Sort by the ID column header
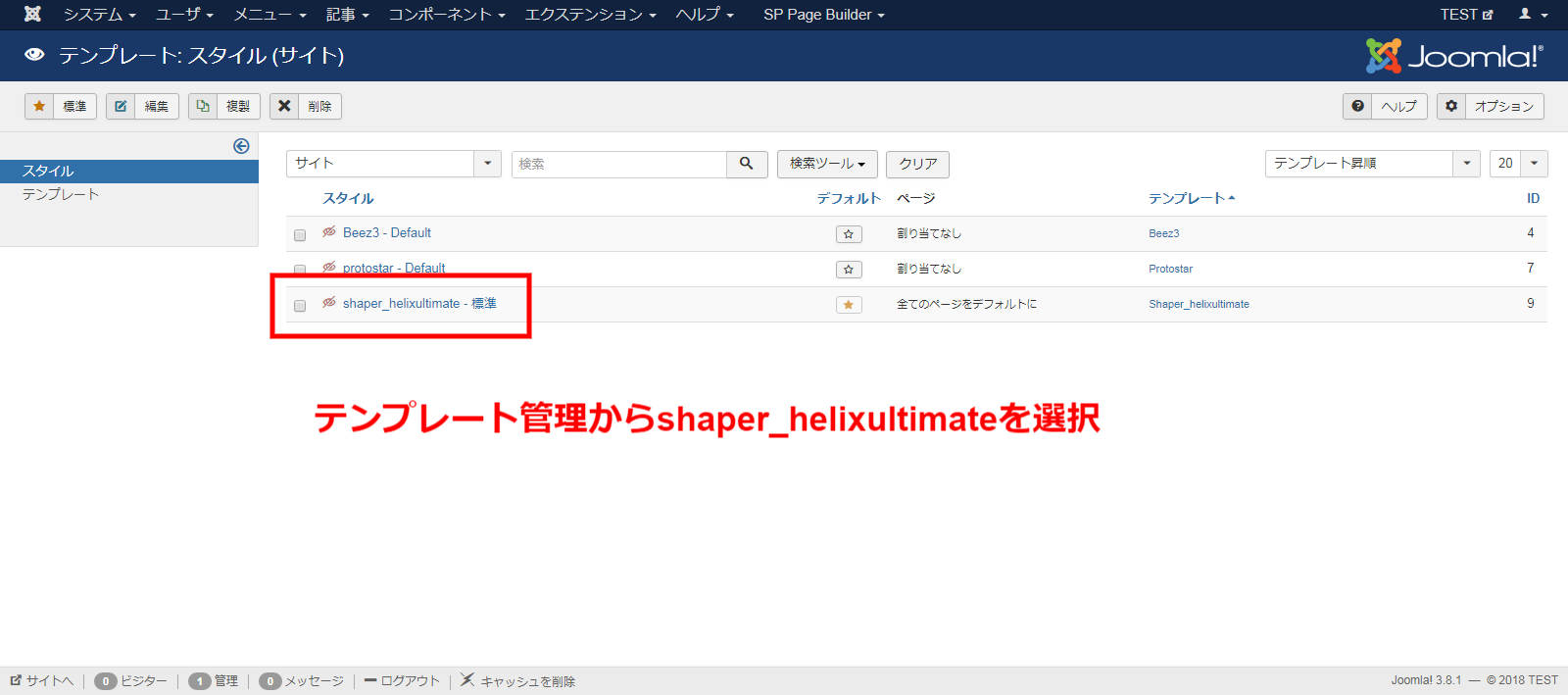Screen dimensions: 1568x695 pos(1533,198)
